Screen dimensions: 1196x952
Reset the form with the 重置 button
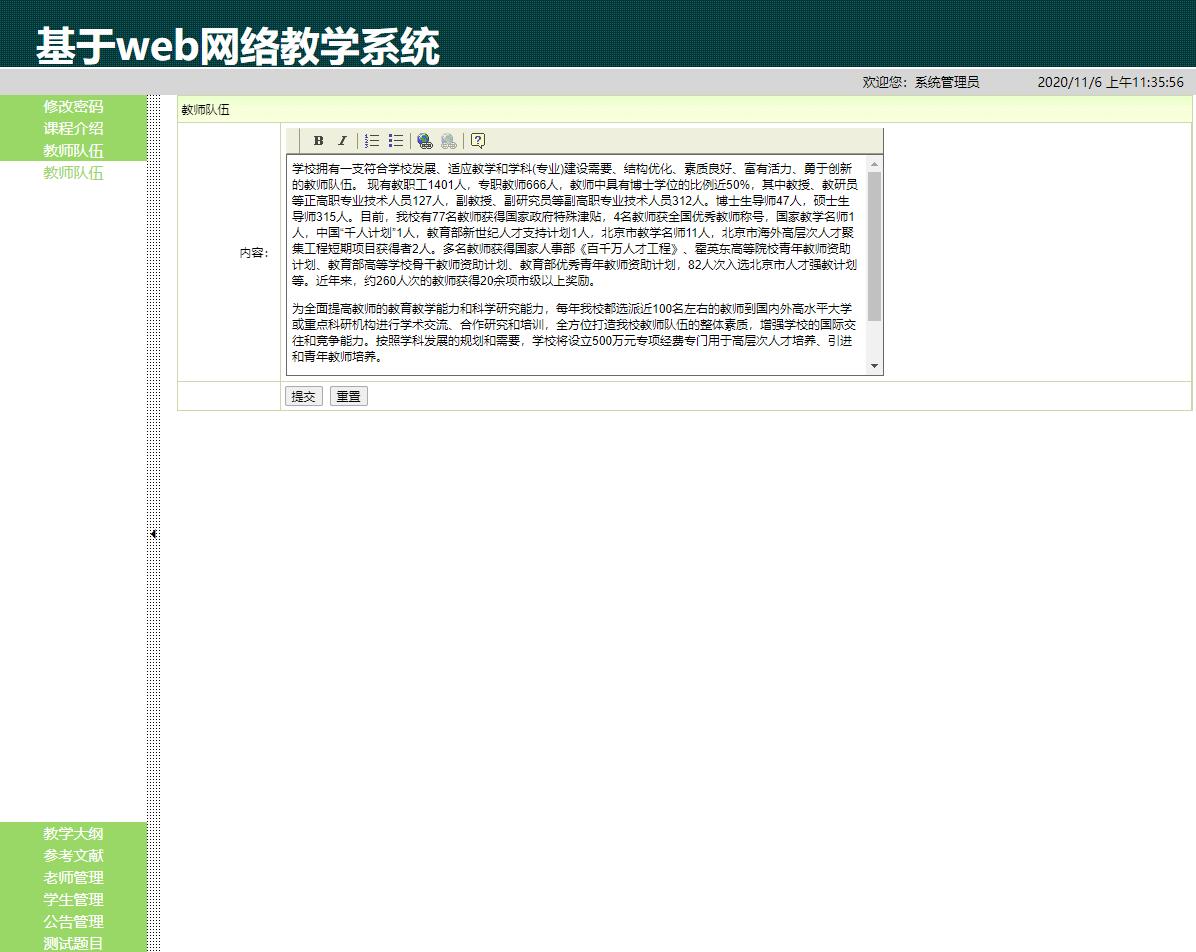(348, 396)
